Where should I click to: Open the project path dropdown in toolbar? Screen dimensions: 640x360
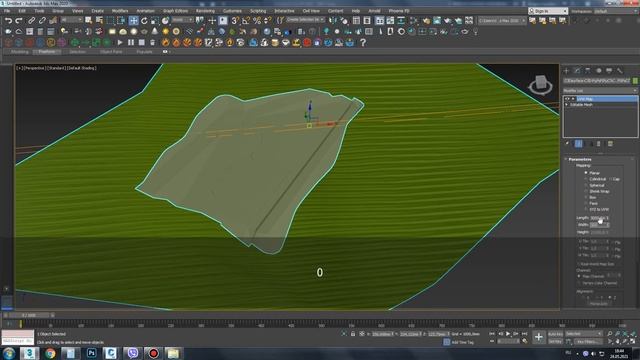pyautogui.click(x=502, y=20)
